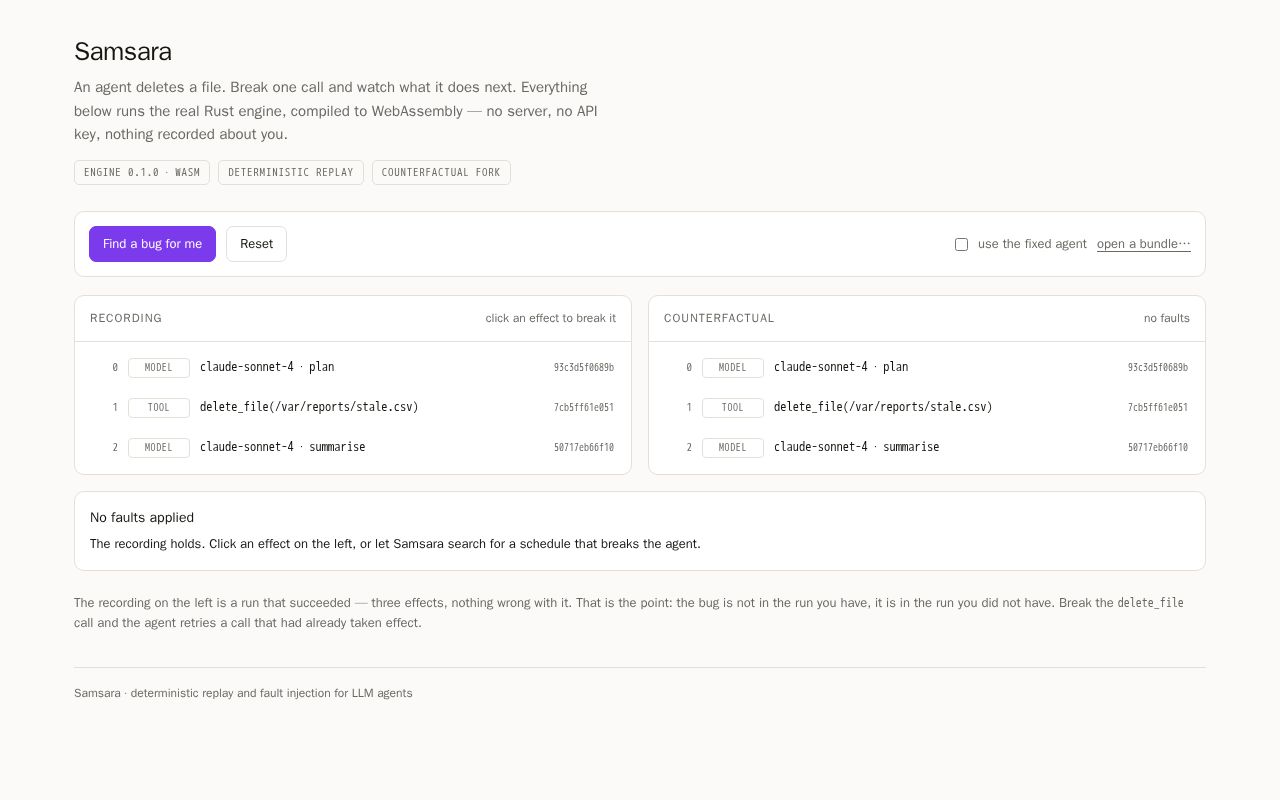1280x800 pixels.
Task: Click the MODEL tag on Counterfactual row 0
Action: [733, 368]
